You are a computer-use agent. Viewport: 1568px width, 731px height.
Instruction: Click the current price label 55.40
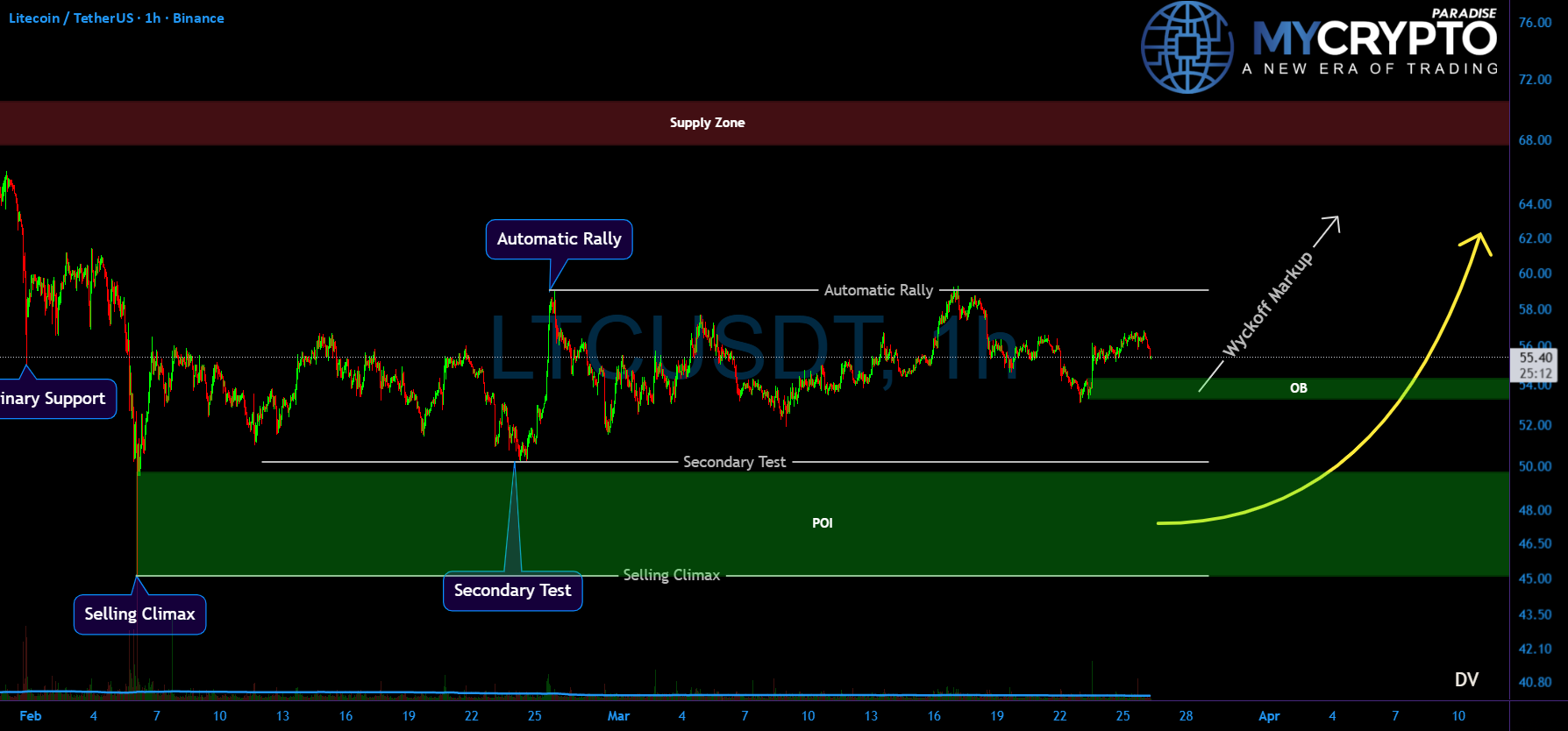coord(1536,358)
